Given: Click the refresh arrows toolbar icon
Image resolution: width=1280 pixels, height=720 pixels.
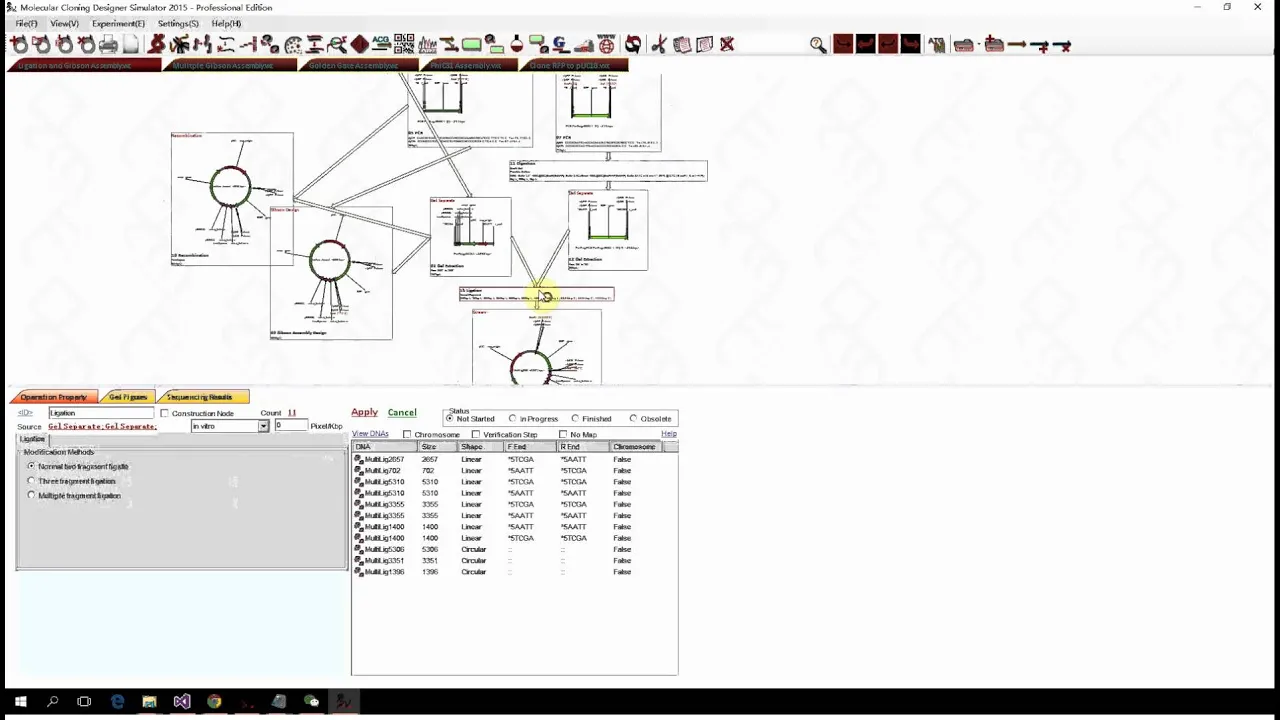Looking at the screenshot, I should pyautogui.click(x=633, y=44).
